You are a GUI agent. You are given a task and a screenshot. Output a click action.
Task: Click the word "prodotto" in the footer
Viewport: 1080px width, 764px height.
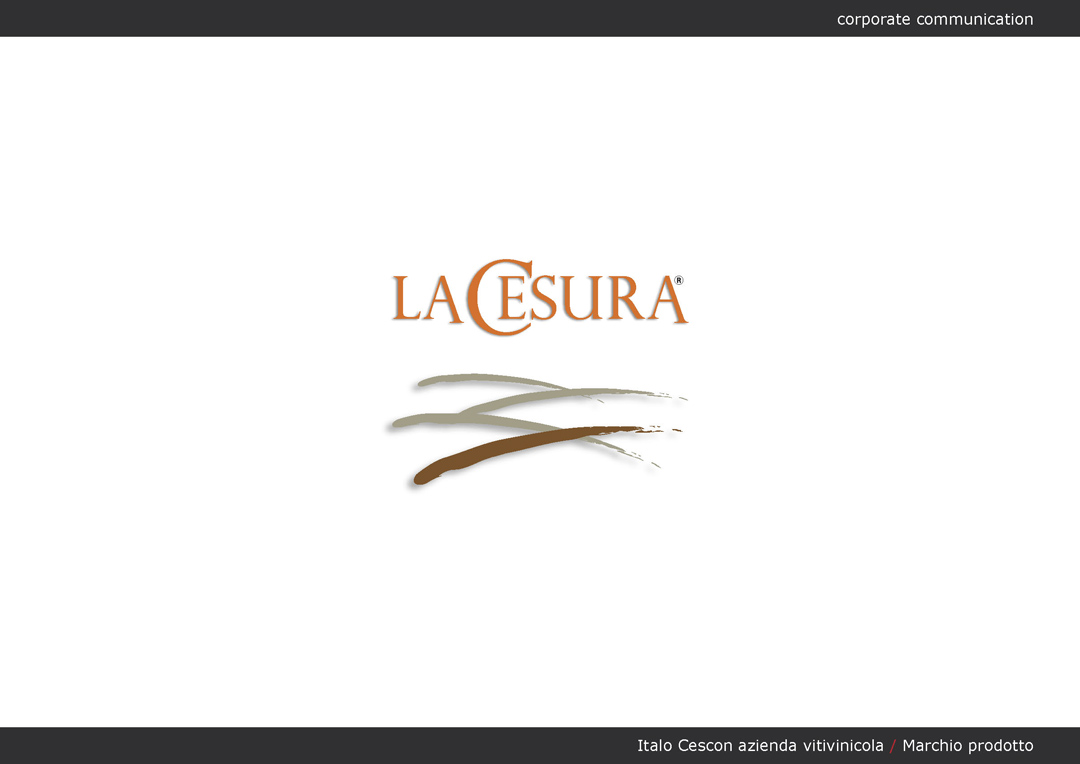click(x=1001, y=745)
